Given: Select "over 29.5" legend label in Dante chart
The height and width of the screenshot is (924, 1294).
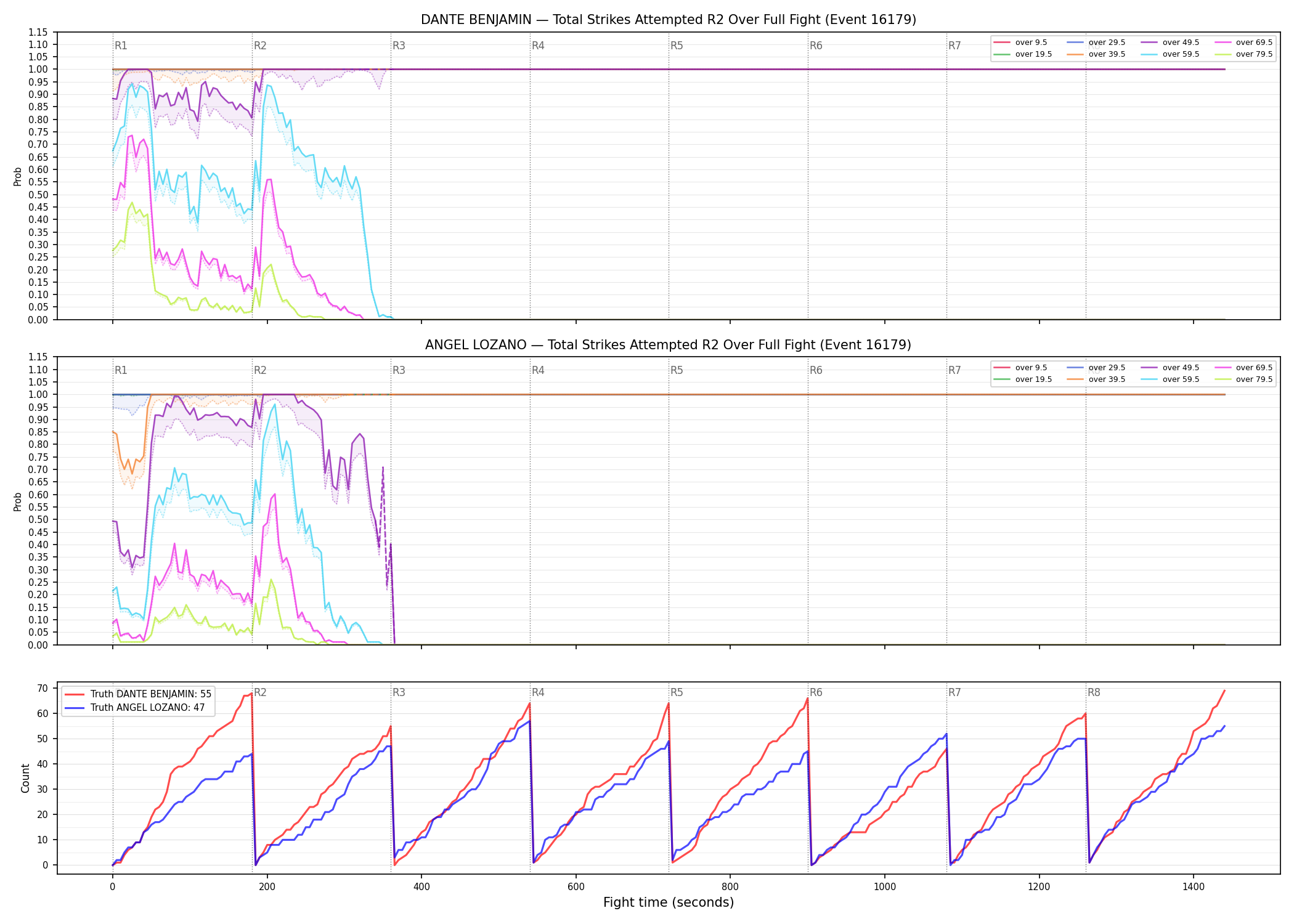Looking at the screenshot, I should [1107, 43].
